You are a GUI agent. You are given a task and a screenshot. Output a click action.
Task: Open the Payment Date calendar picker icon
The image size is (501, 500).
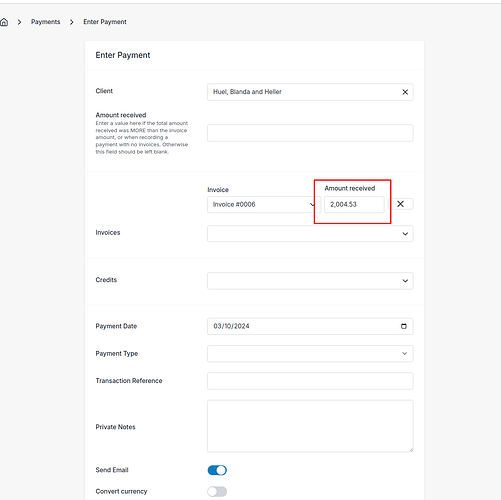[404, 326]
